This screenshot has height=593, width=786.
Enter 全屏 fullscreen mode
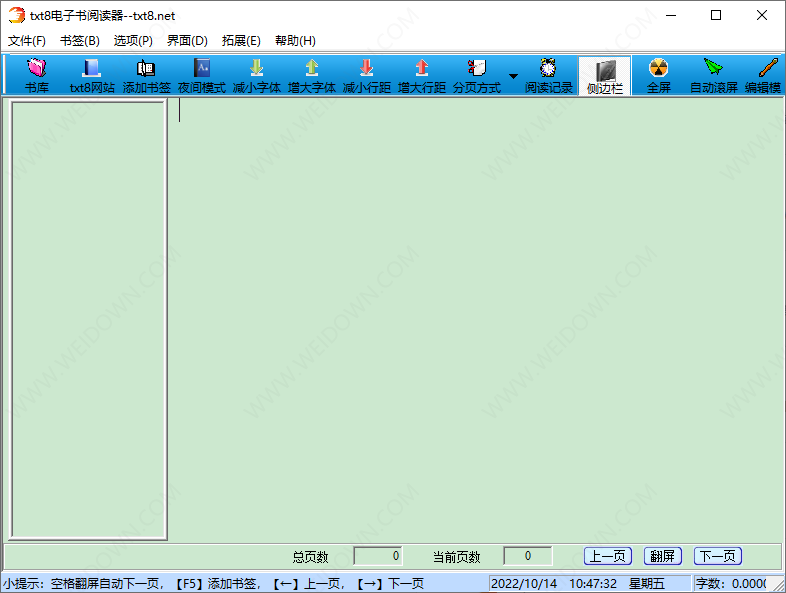click(659, 75)
